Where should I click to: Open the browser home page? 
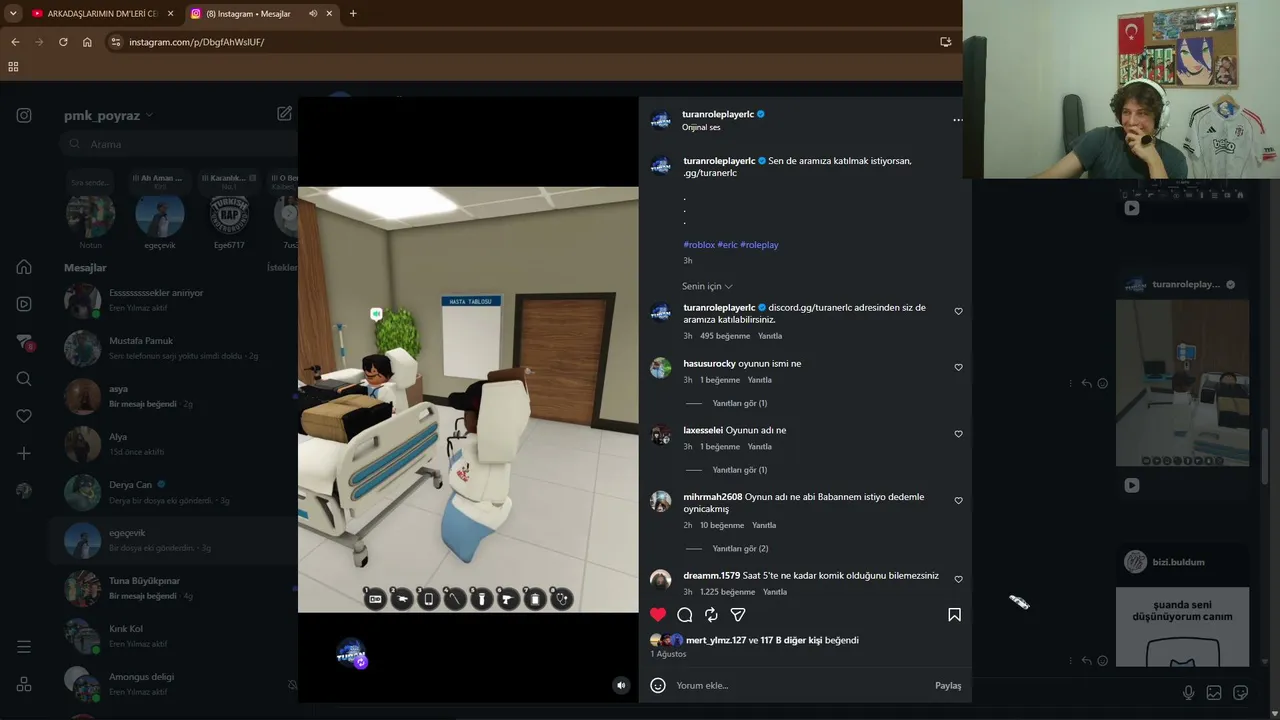87,42
